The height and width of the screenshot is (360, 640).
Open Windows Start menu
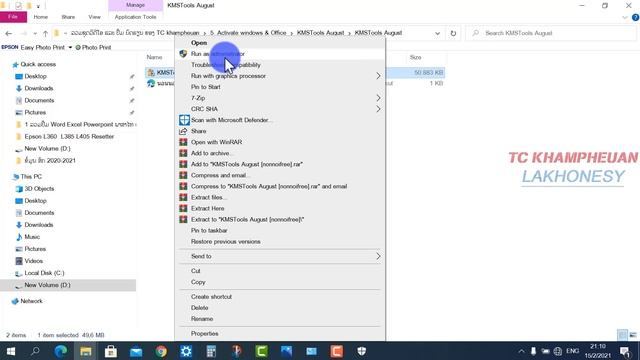click(11, 351)
